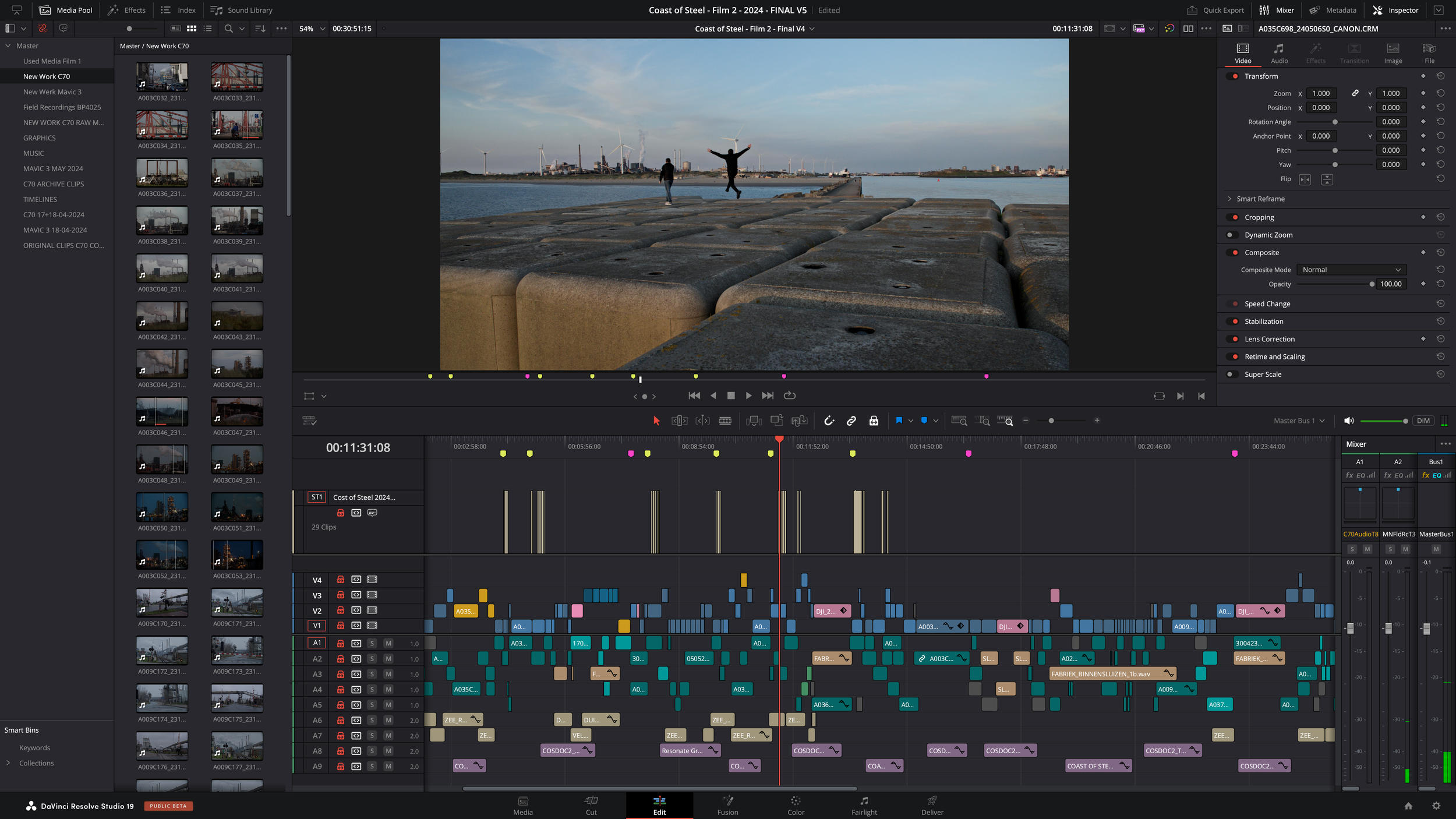Open the Color page
Screen dimensions: 1456x819
796,806
